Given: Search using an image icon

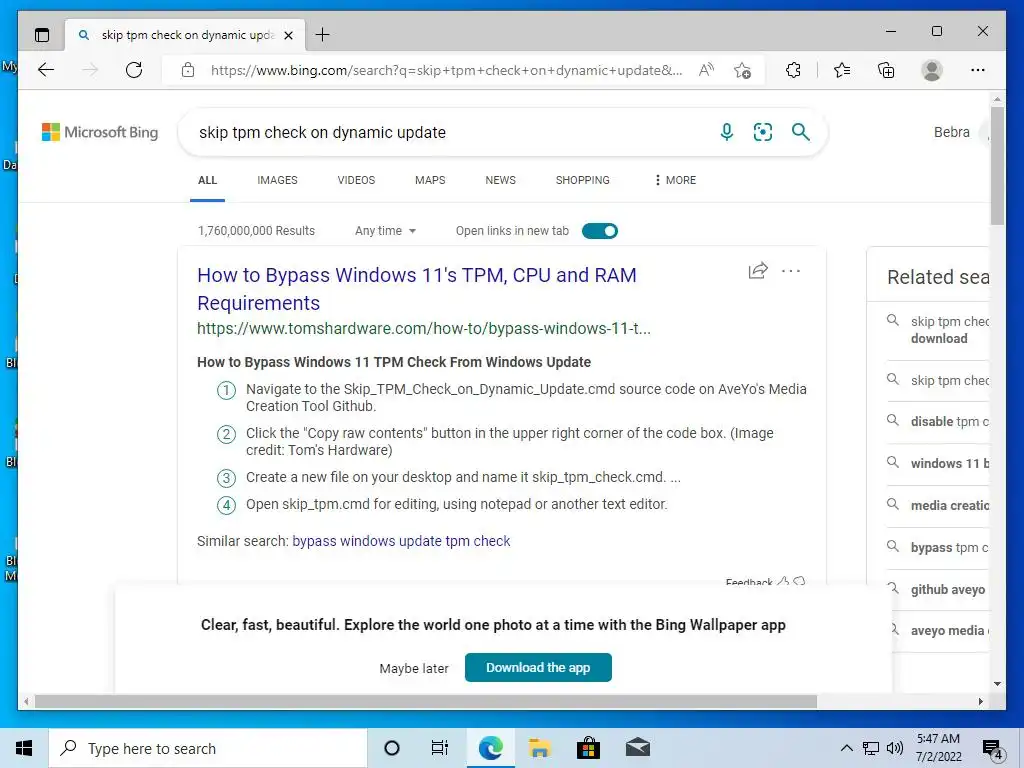Looking at the screenshot, I should 763,132.
